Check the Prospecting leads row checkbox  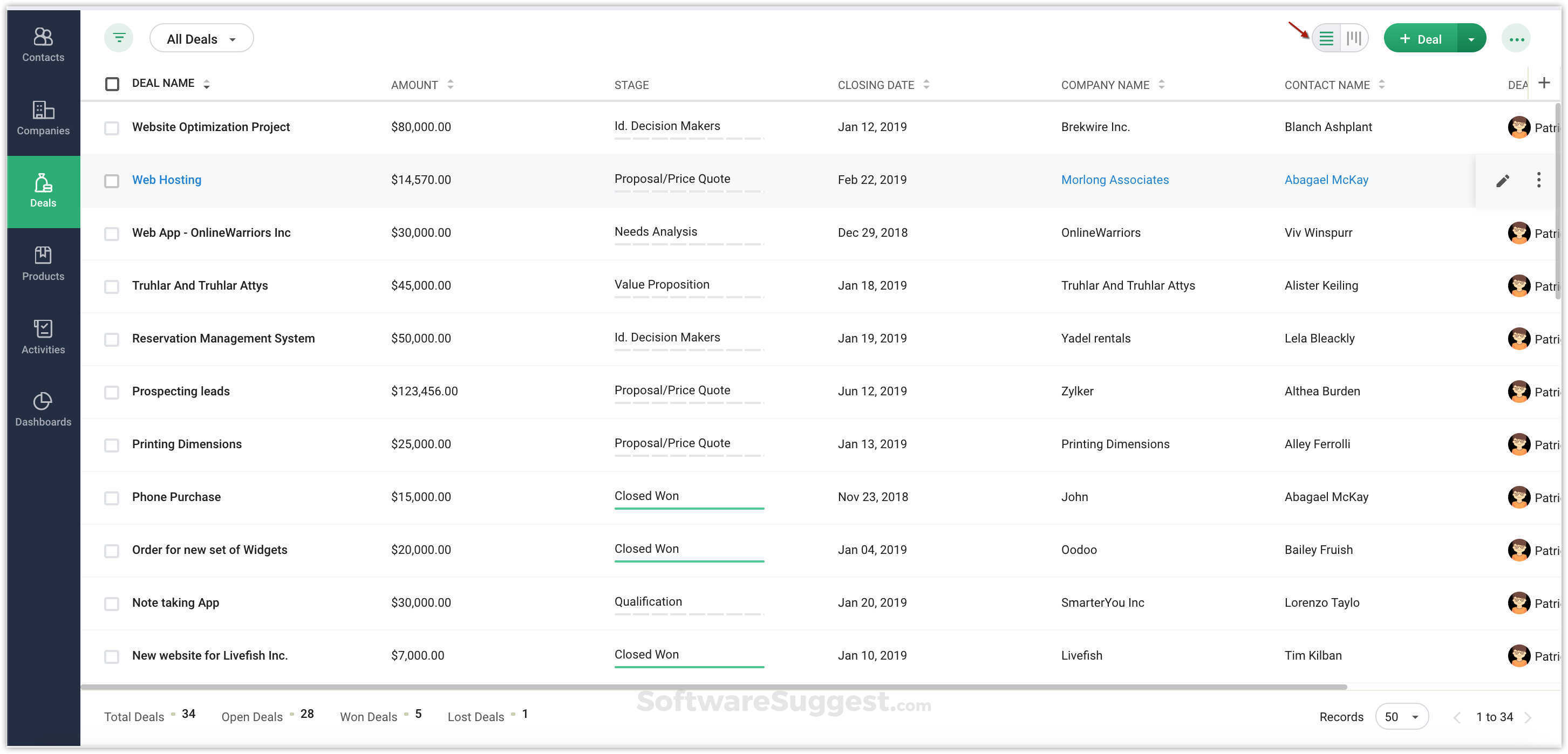[112, 393]
